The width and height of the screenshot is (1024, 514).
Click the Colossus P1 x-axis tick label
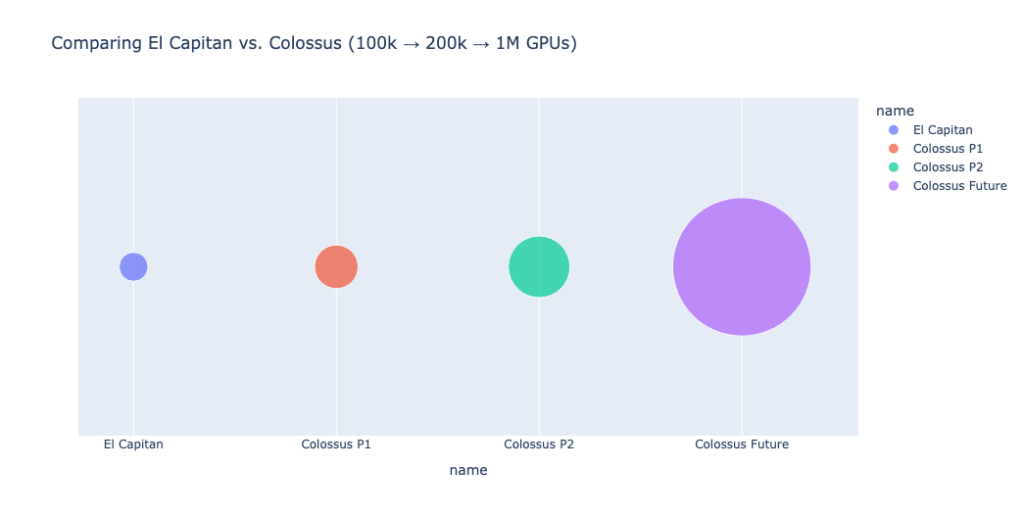point(336,444)
